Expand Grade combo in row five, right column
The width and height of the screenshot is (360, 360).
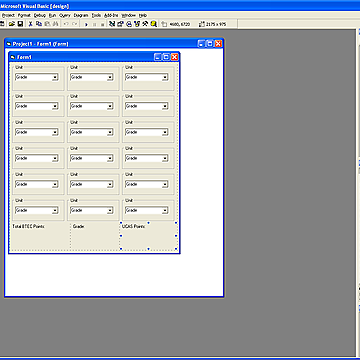point(165,184)
